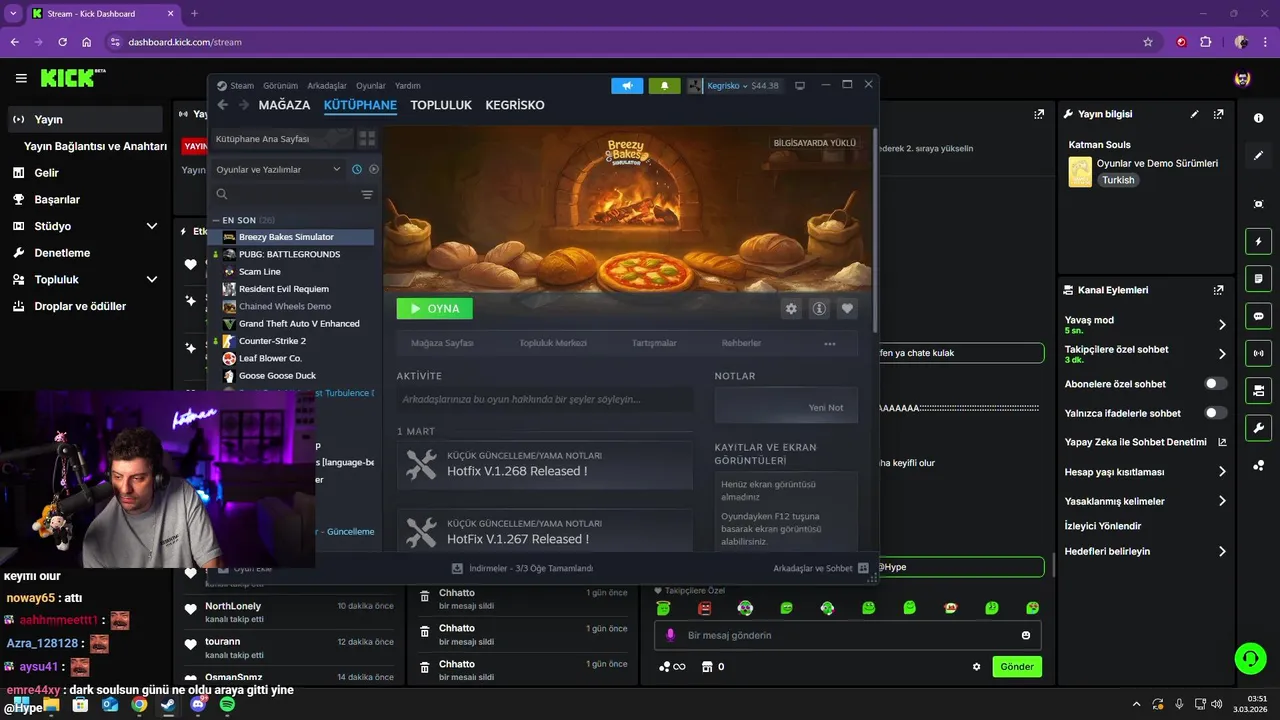Open Discord from taskbar
Image resolution: width=1280 pixels, height=720 pixels.
[198, 705]
